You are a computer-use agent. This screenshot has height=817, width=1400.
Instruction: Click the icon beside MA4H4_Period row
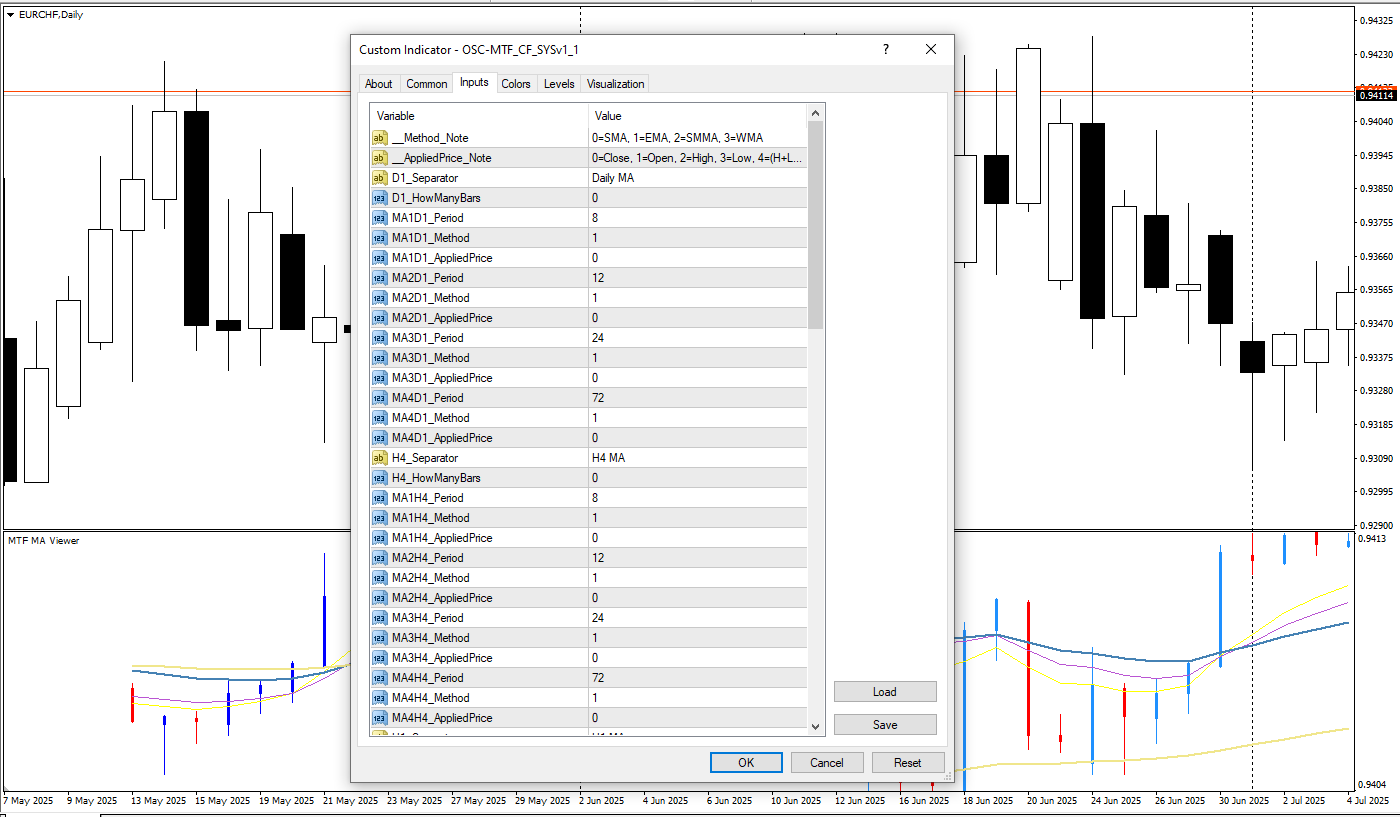point(379,678)
